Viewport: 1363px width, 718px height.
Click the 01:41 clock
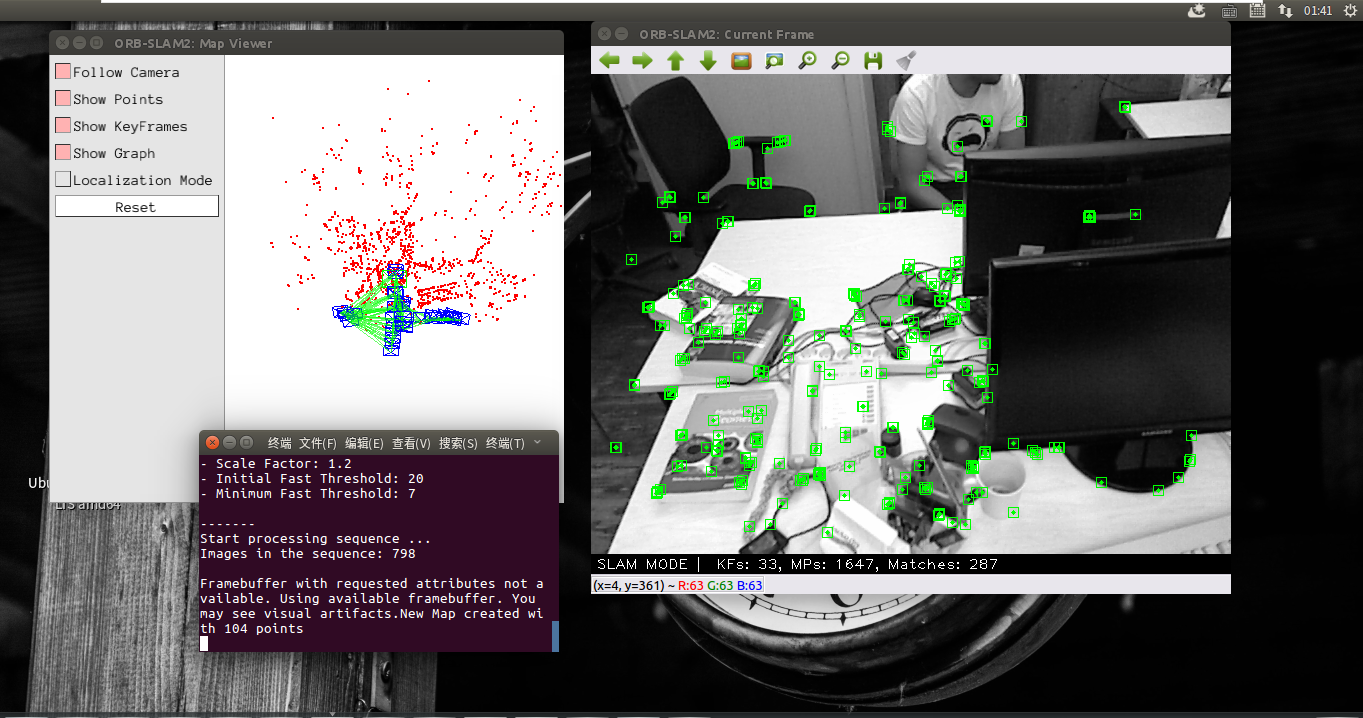click(1318, 10)
